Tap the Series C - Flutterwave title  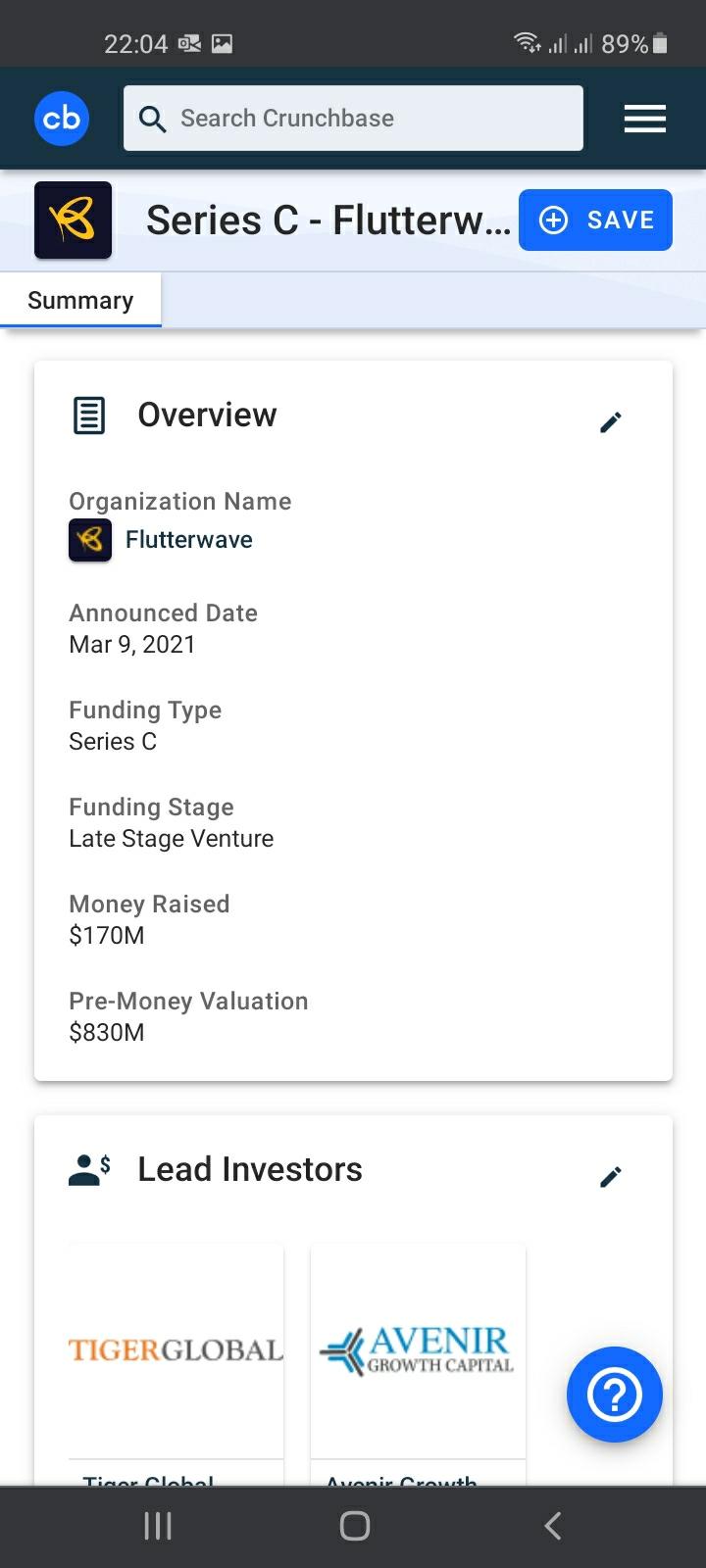point(328,220)
